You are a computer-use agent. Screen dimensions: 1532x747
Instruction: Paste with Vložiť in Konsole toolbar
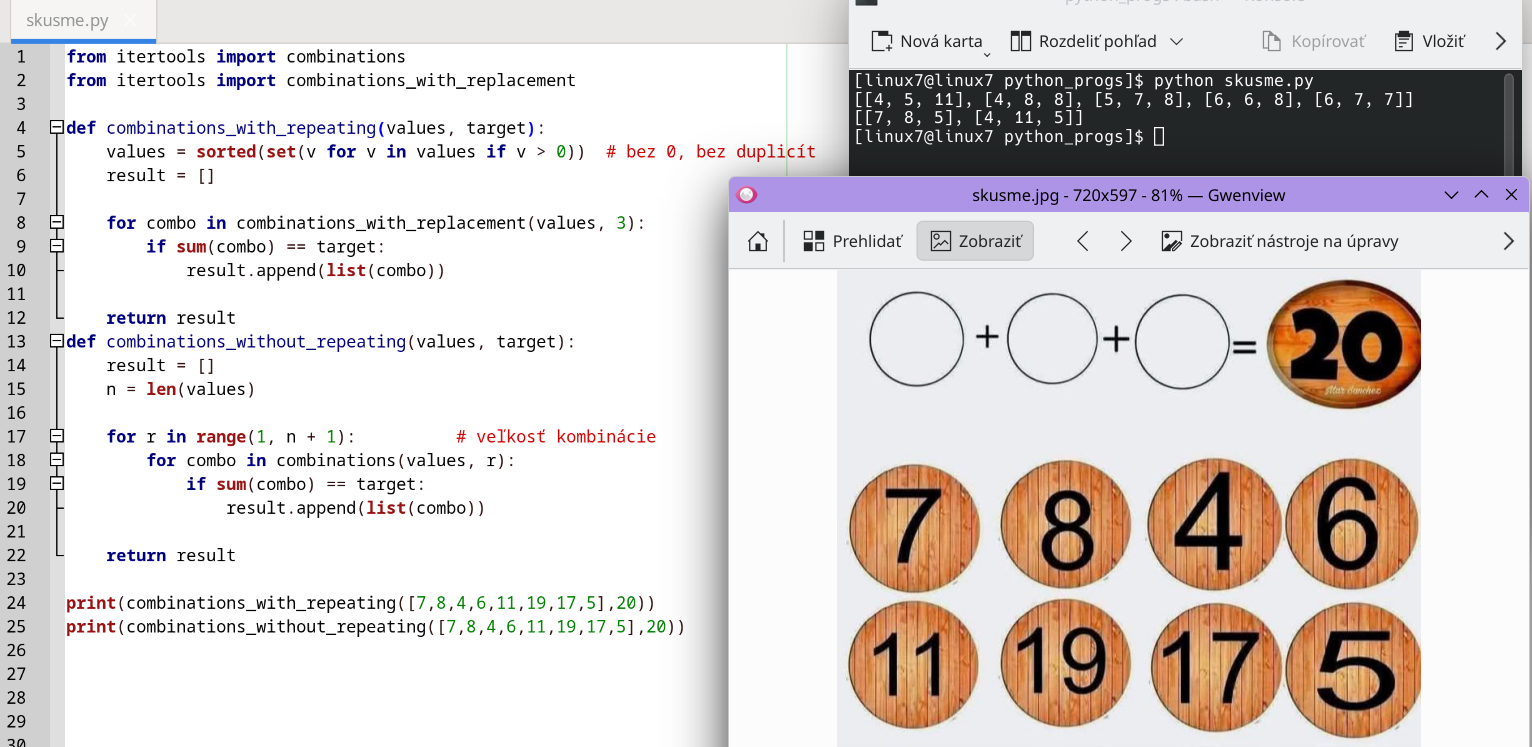click(x=1430, y=41)
